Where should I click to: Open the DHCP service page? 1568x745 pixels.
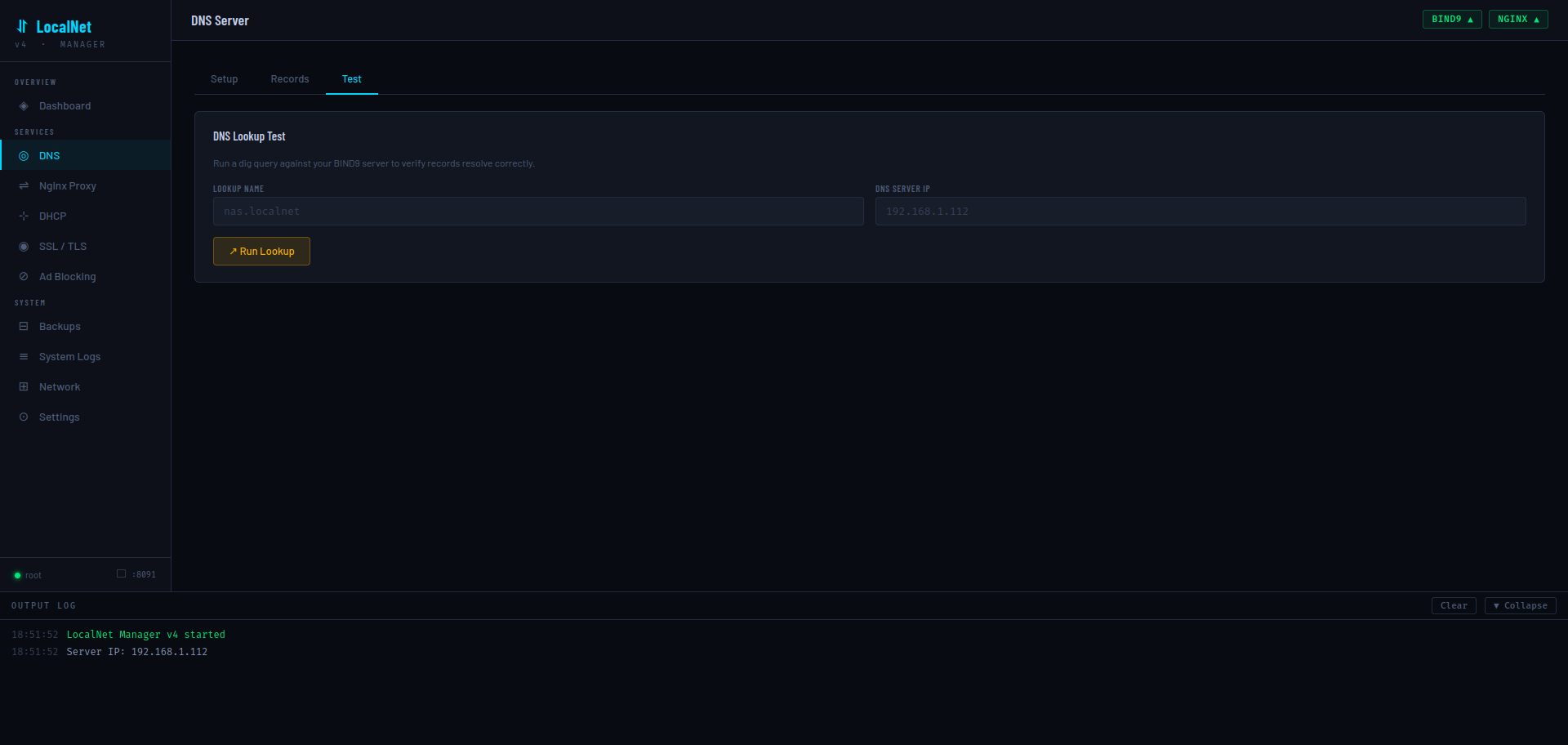pos(85,216)
